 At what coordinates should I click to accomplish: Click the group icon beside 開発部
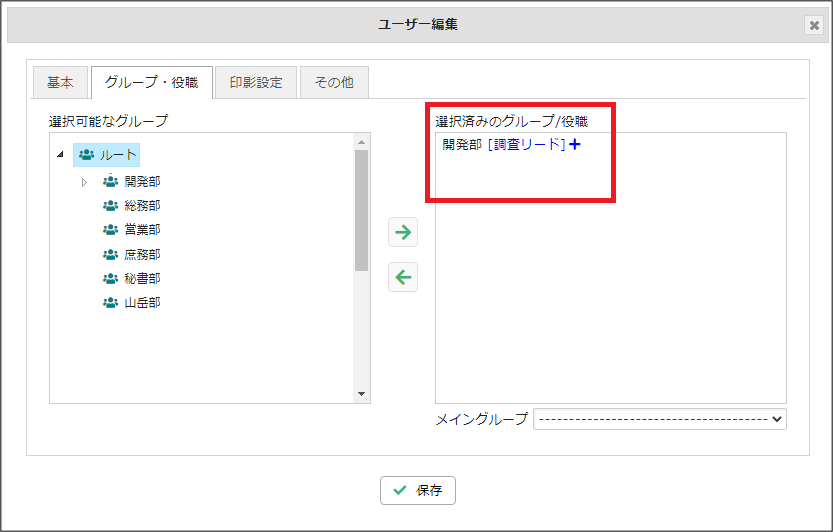point(110,181)
